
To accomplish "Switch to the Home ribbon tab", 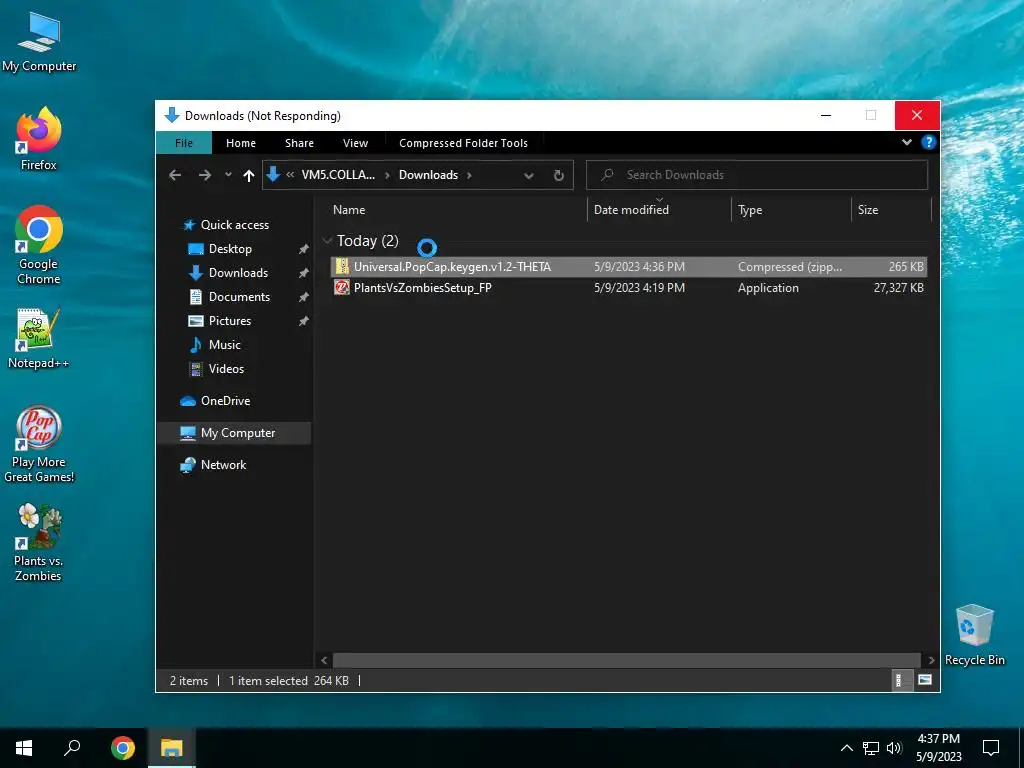I will 241,142.
